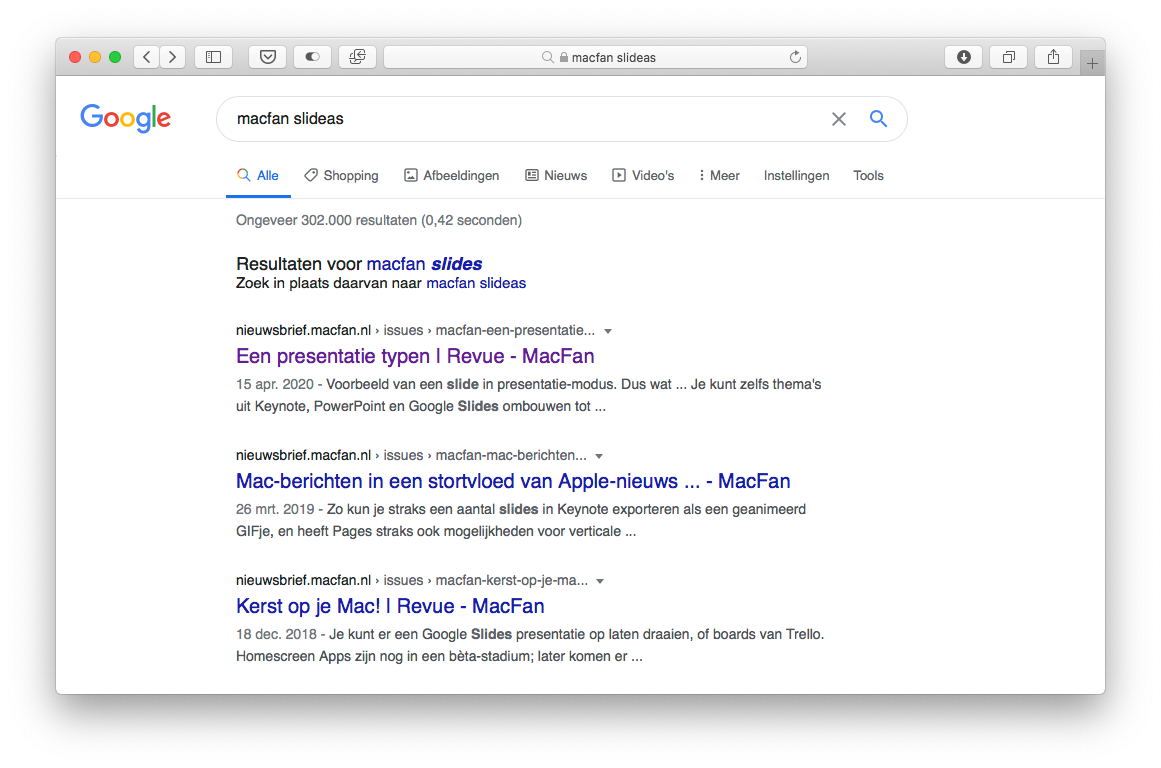This screenshot has height=768, width=1161.
Task: Click URL text of the 'Een presentatie typen' result
Action: [415, 330]
